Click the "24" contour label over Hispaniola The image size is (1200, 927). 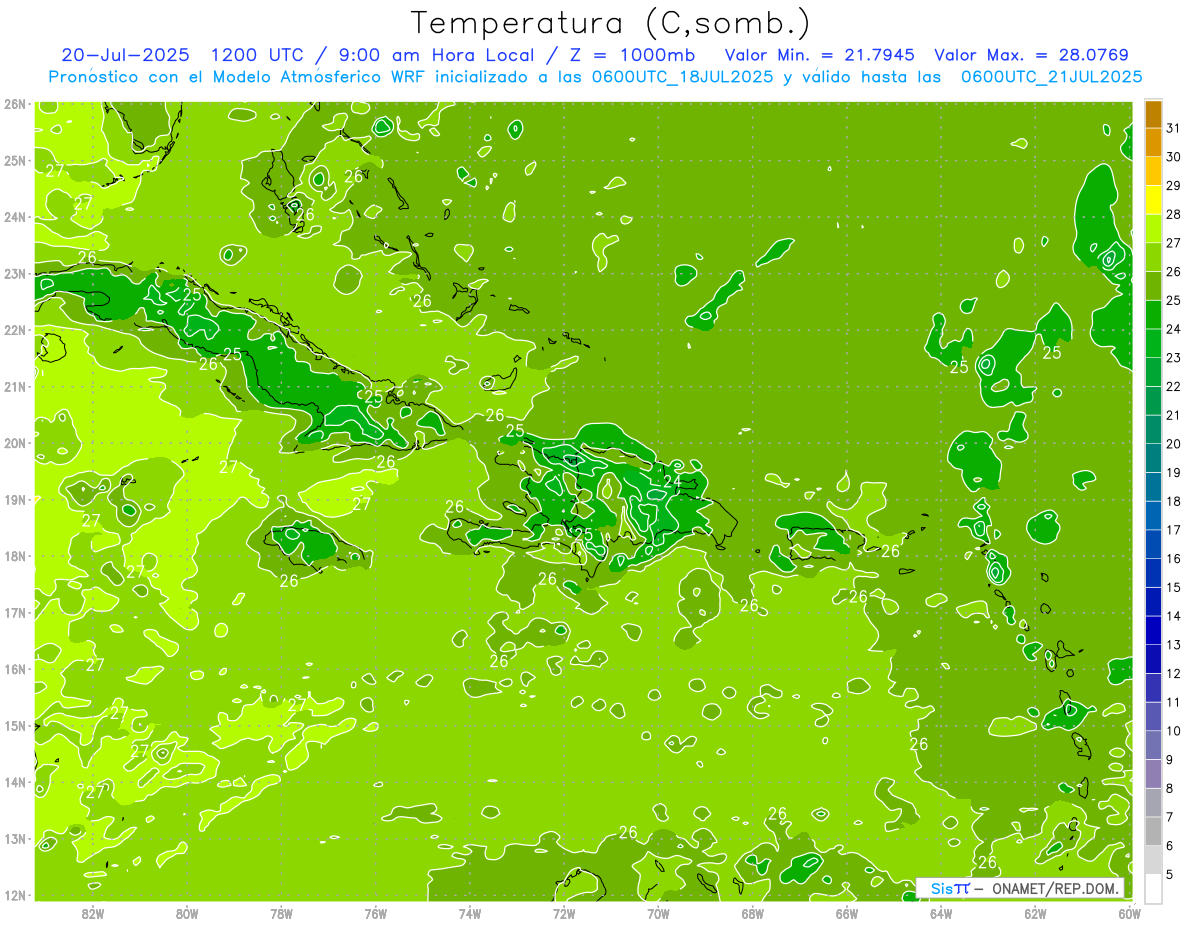(672, 481)
